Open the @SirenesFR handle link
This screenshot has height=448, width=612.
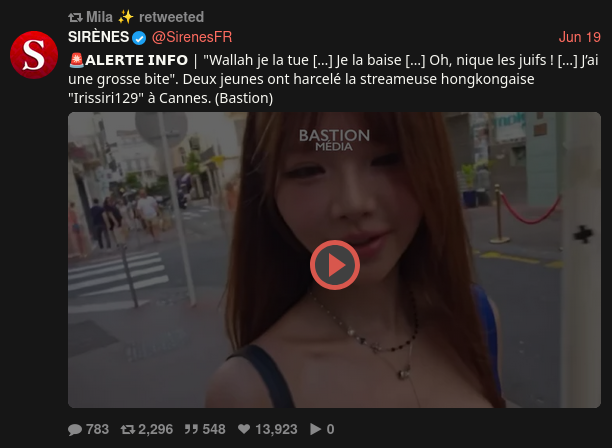pos(192,37)
